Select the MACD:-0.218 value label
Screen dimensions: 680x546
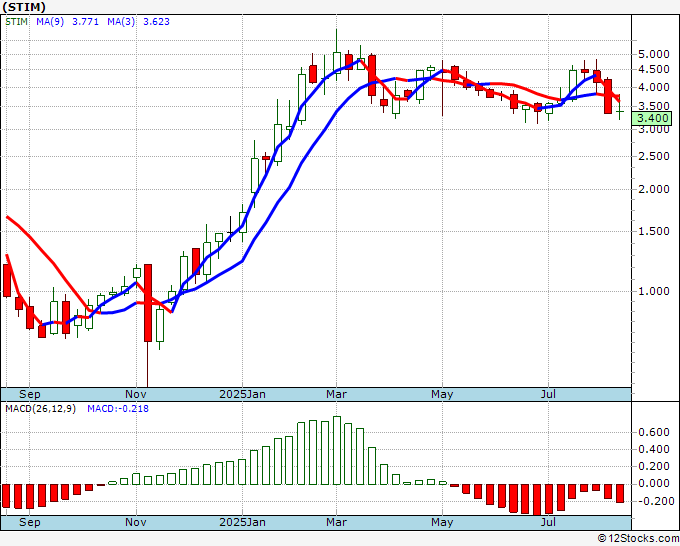(x=118, y=409)
